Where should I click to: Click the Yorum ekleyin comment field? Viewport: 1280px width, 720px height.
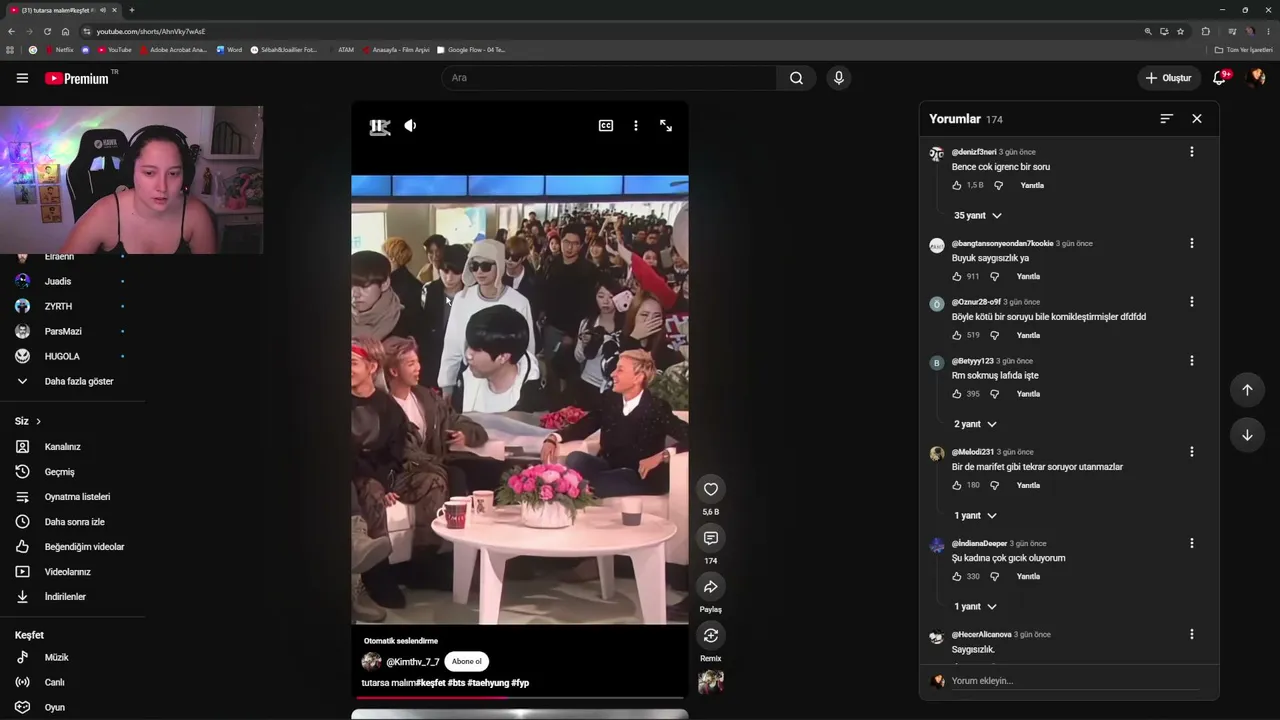click(1075, 681)
